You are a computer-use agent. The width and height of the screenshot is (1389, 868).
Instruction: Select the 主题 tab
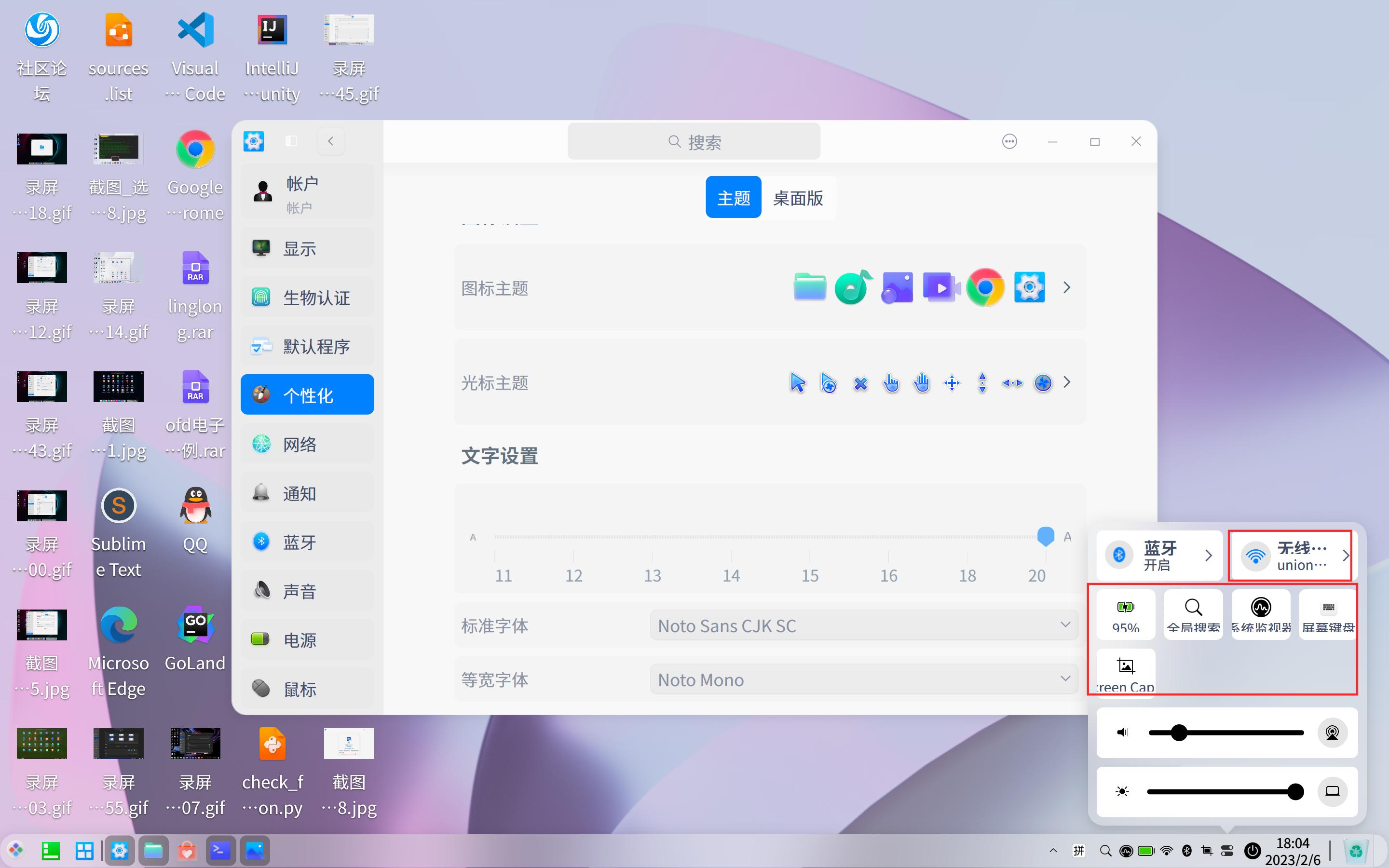point(733,197)
